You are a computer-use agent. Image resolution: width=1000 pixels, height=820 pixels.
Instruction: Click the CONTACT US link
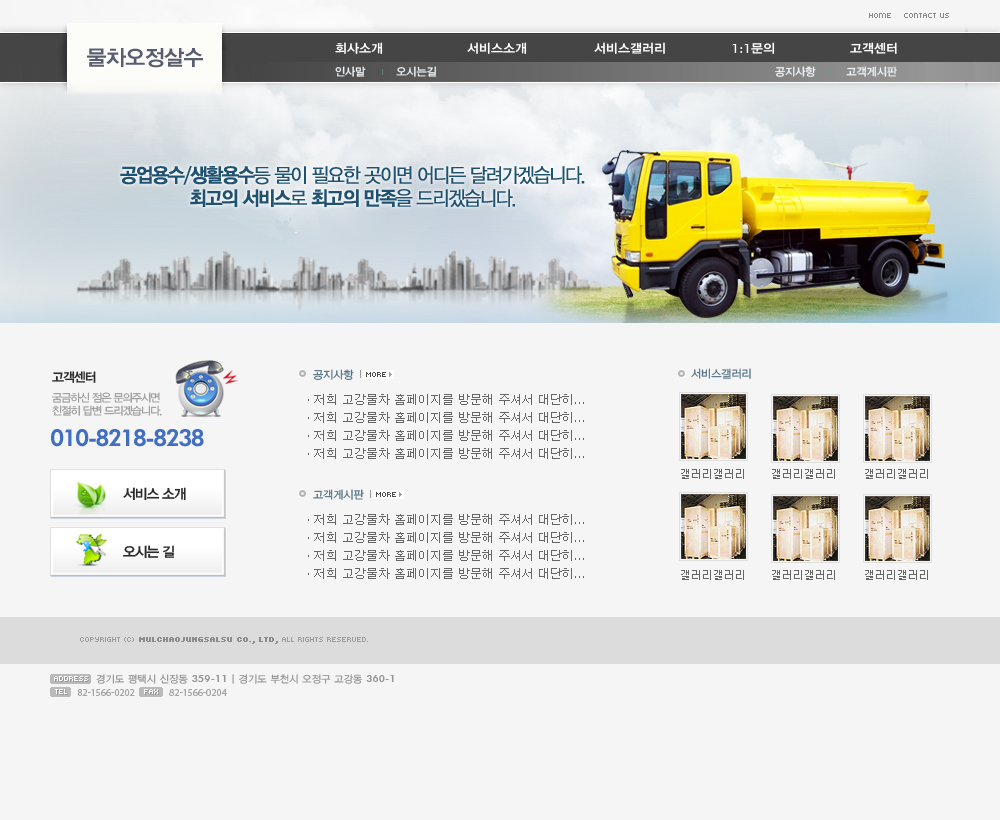(926, 15)
